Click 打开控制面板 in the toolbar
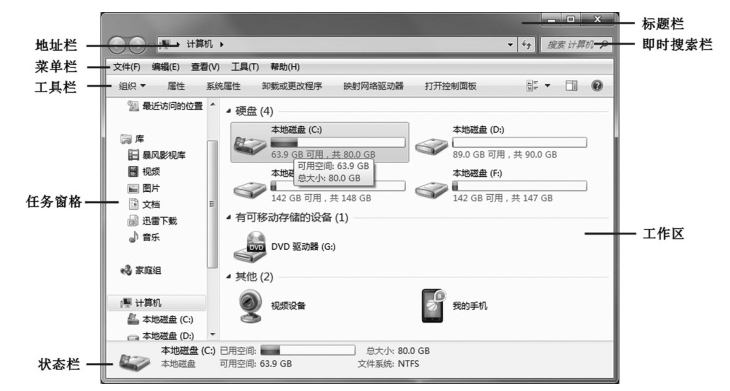730x391 pixels. [451, 86]
